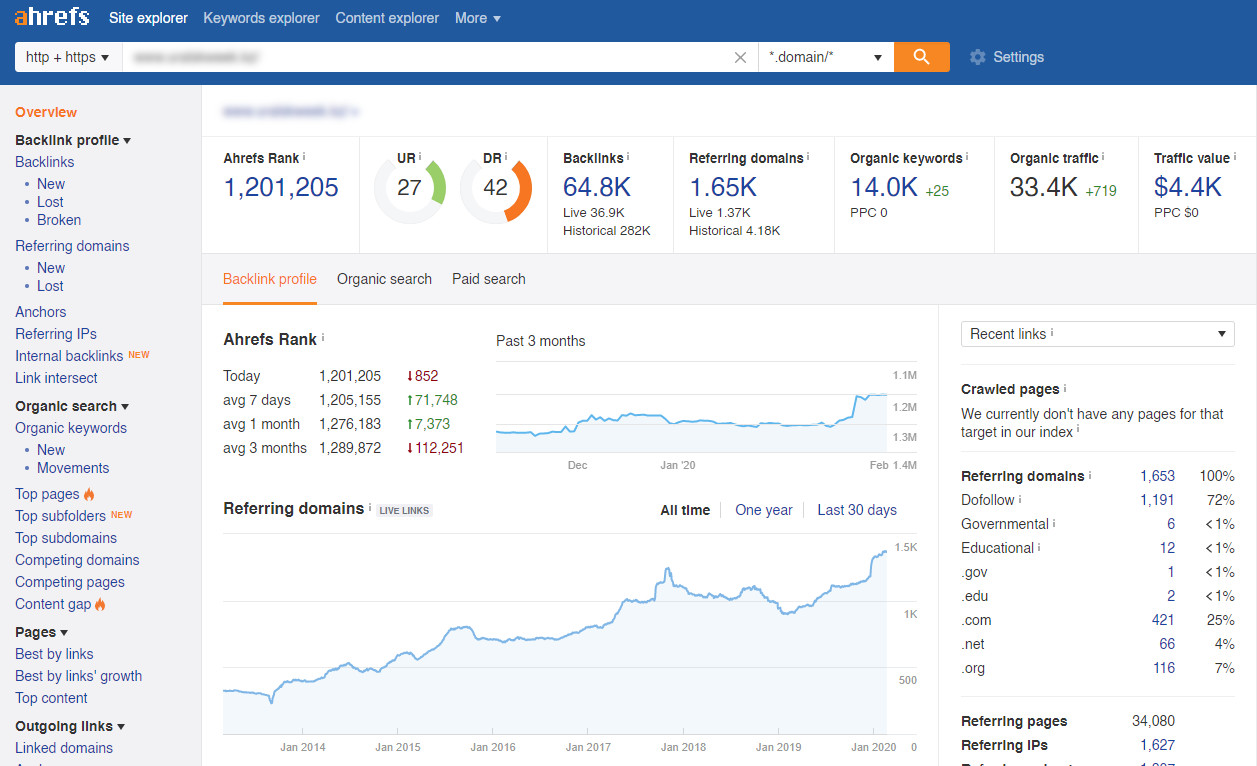Select the One year chart range
The image size is (1257, 766).
763,510
